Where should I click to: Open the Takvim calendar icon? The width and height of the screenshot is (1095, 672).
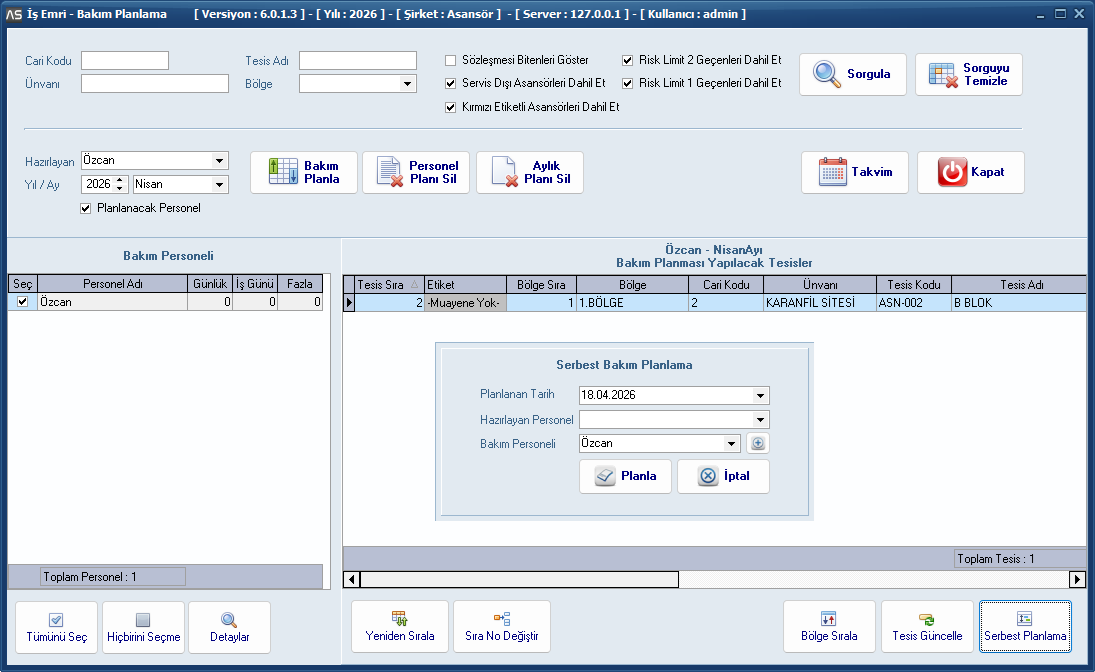pyautogui.click(x=832, y=172)
